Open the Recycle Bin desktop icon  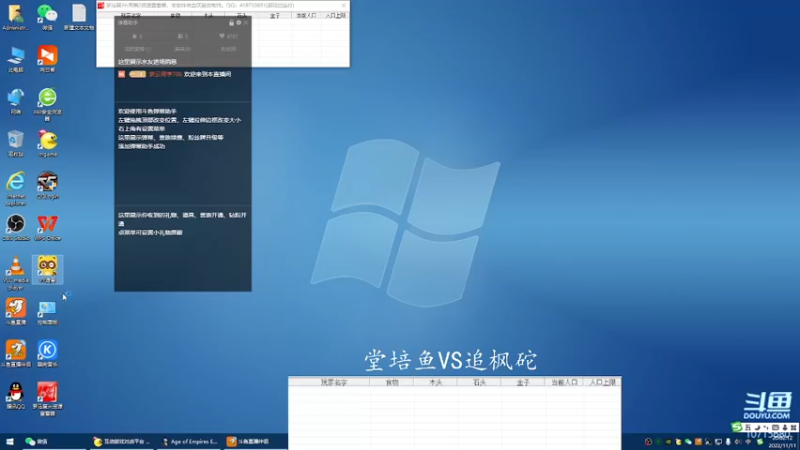(x=16, y=143)
